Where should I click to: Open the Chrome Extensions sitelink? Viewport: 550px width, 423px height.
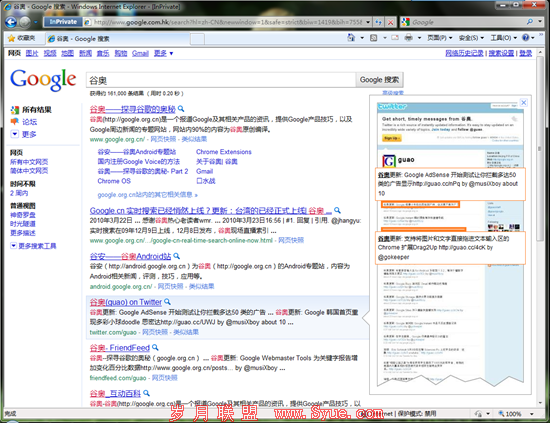pos(224,152)
